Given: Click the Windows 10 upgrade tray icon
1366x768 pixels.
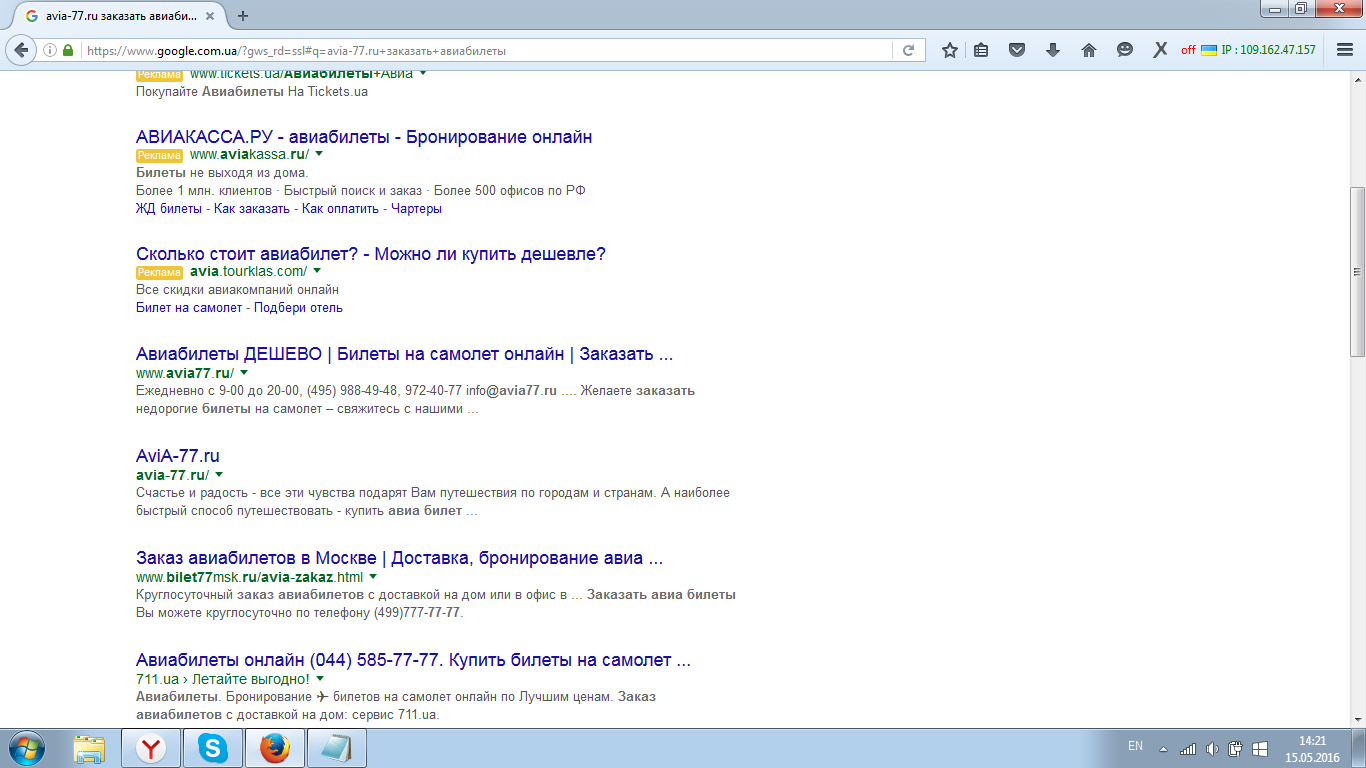Looking at the screenshot, I should tap(1260, 748).
